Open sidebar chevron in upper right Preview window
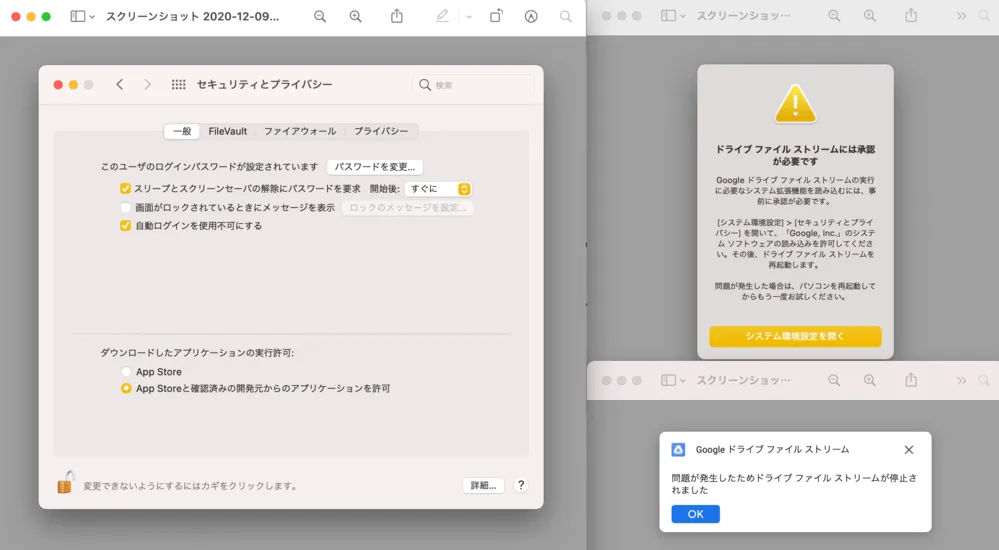999x550 pixels. [x=682, y=17]
